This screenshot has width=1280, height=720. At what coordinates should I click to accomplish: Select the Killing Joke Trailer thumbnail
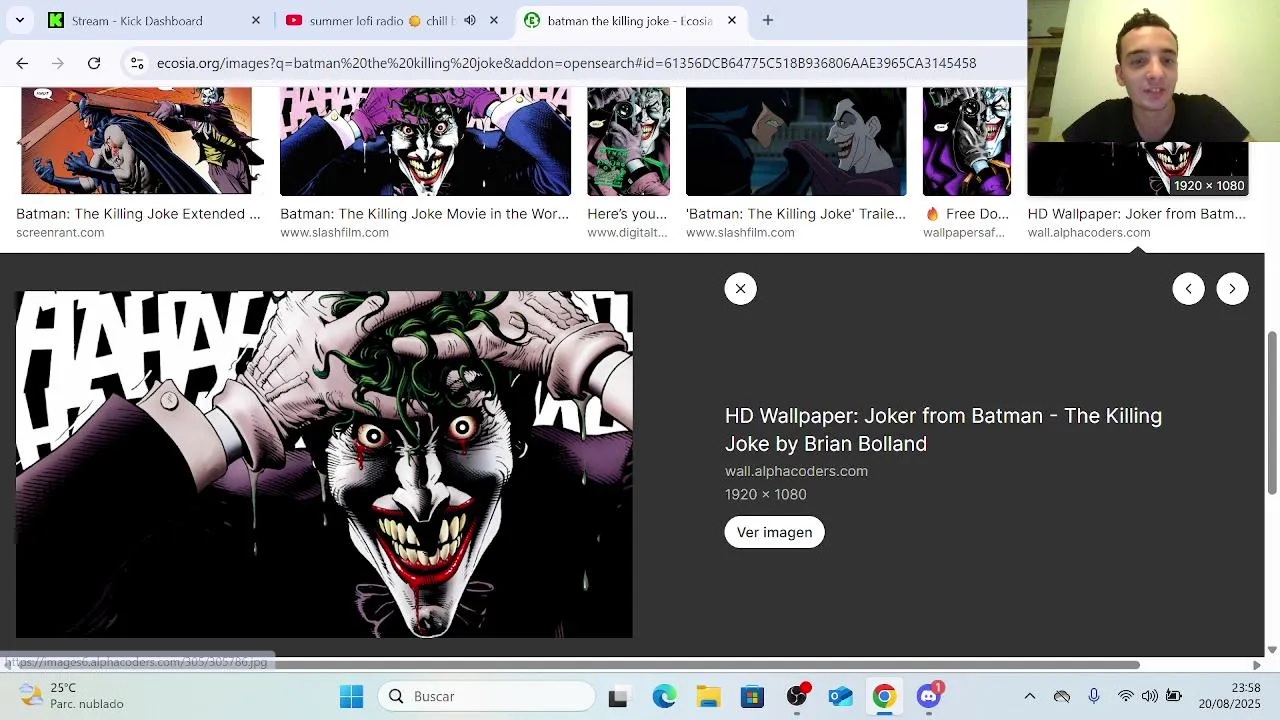(796, 141)
